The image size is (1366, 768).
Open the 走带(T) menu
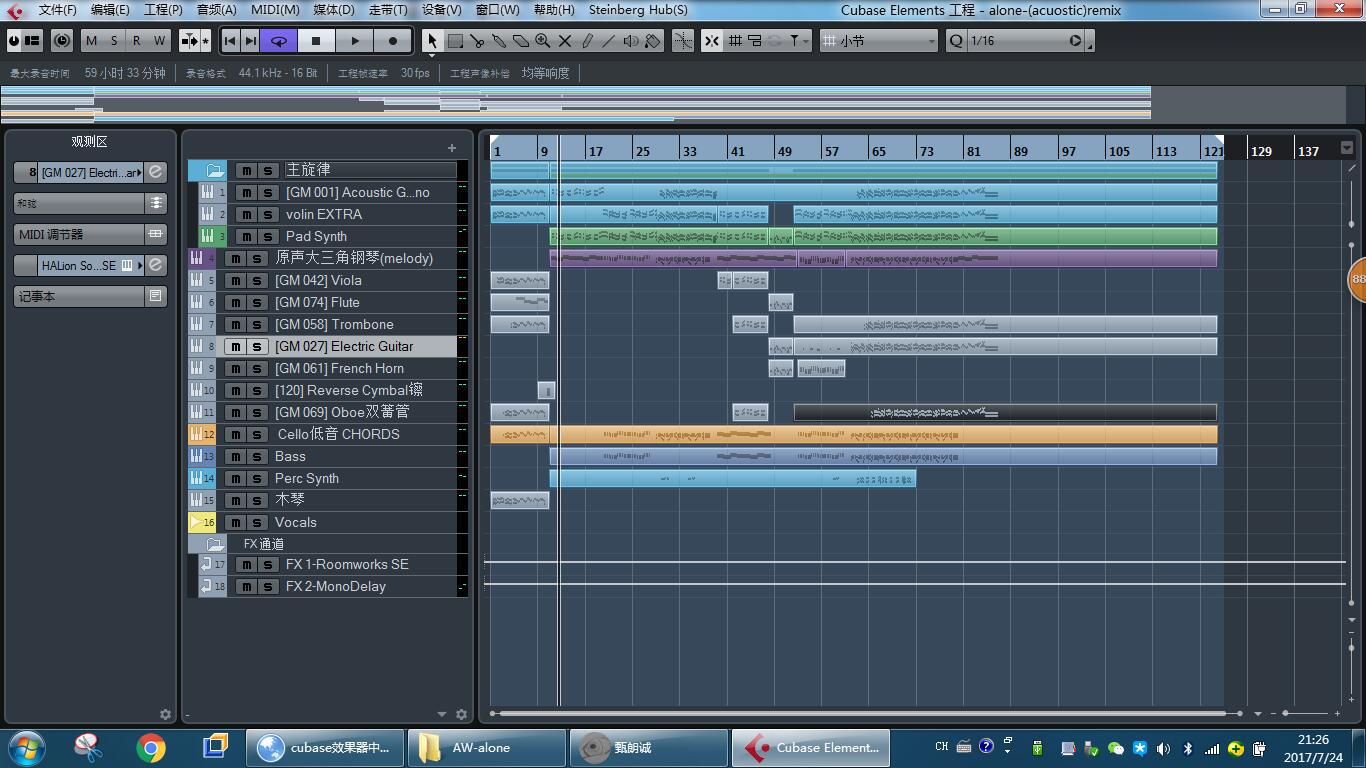click(x=388, y=10)
